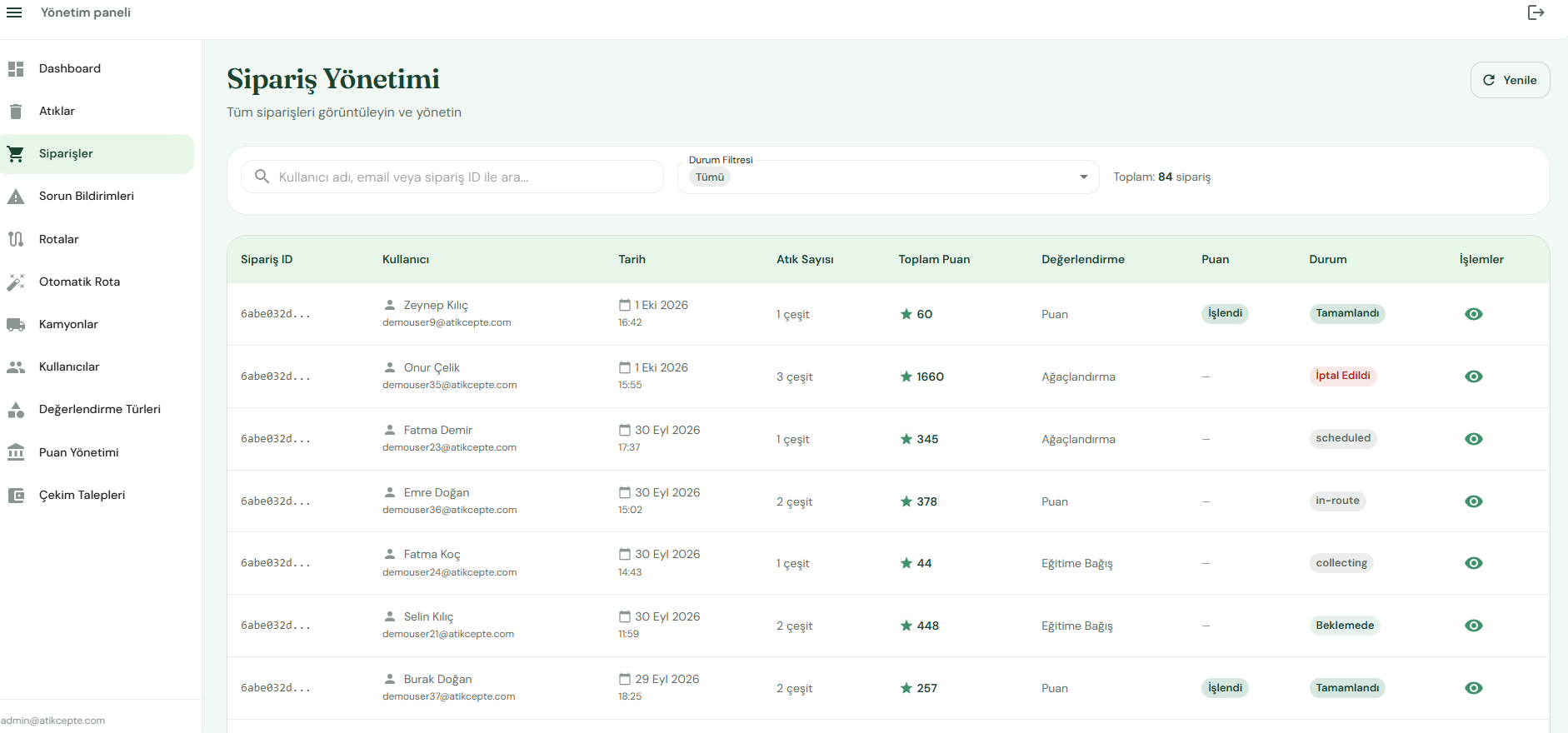This screenshot has width=1568, height=733.
Task: Click the Dashboard grid icon
Action: tap(16, 69)
